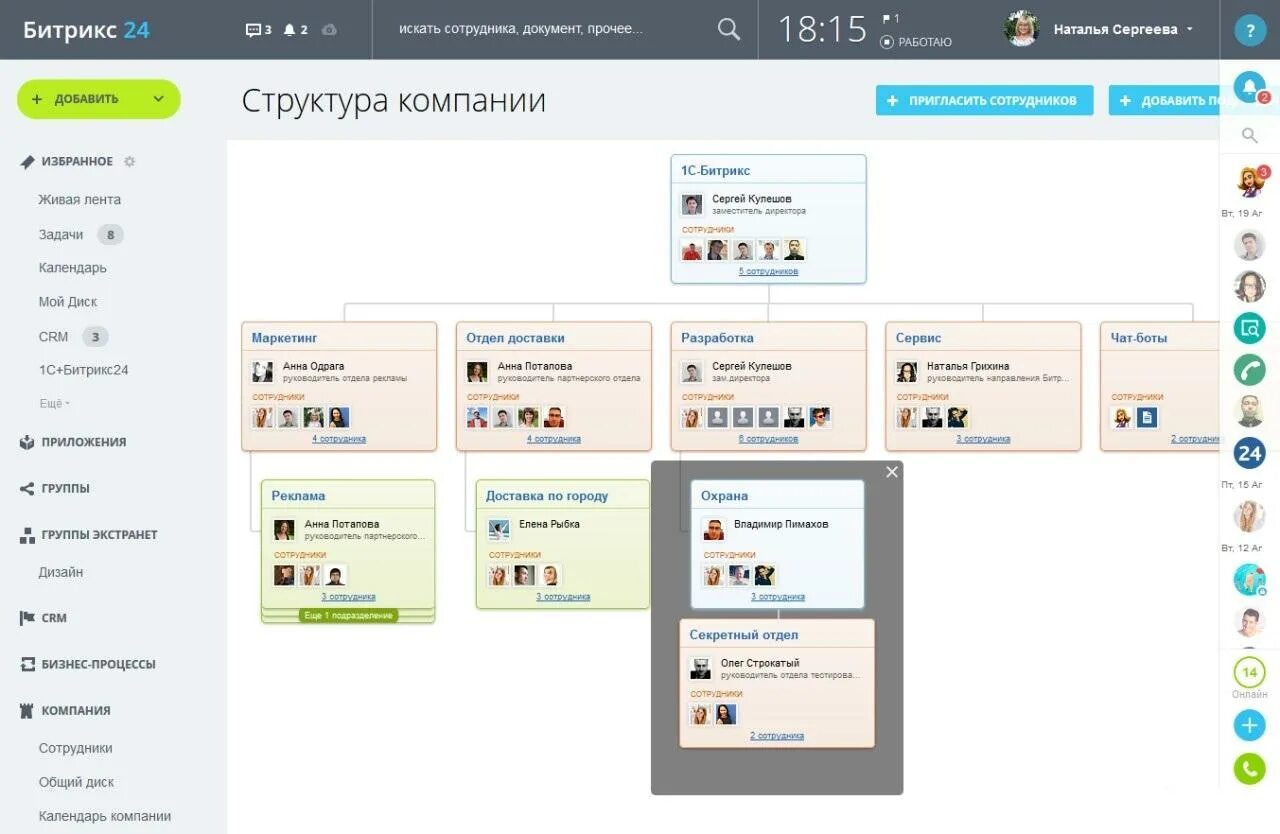Close the gray Охрана overlay panel
Screen dimensions: 1280x834
coord(892,472)
